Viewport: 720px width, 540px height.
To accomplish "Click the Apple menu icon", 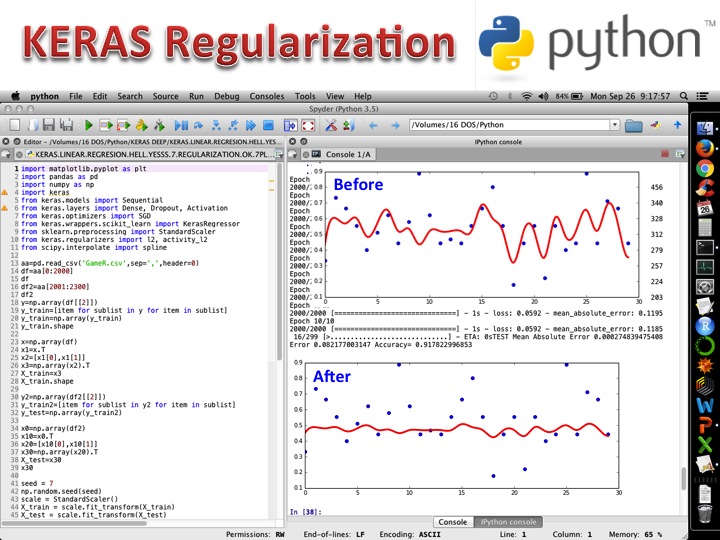I will point(16,96).
